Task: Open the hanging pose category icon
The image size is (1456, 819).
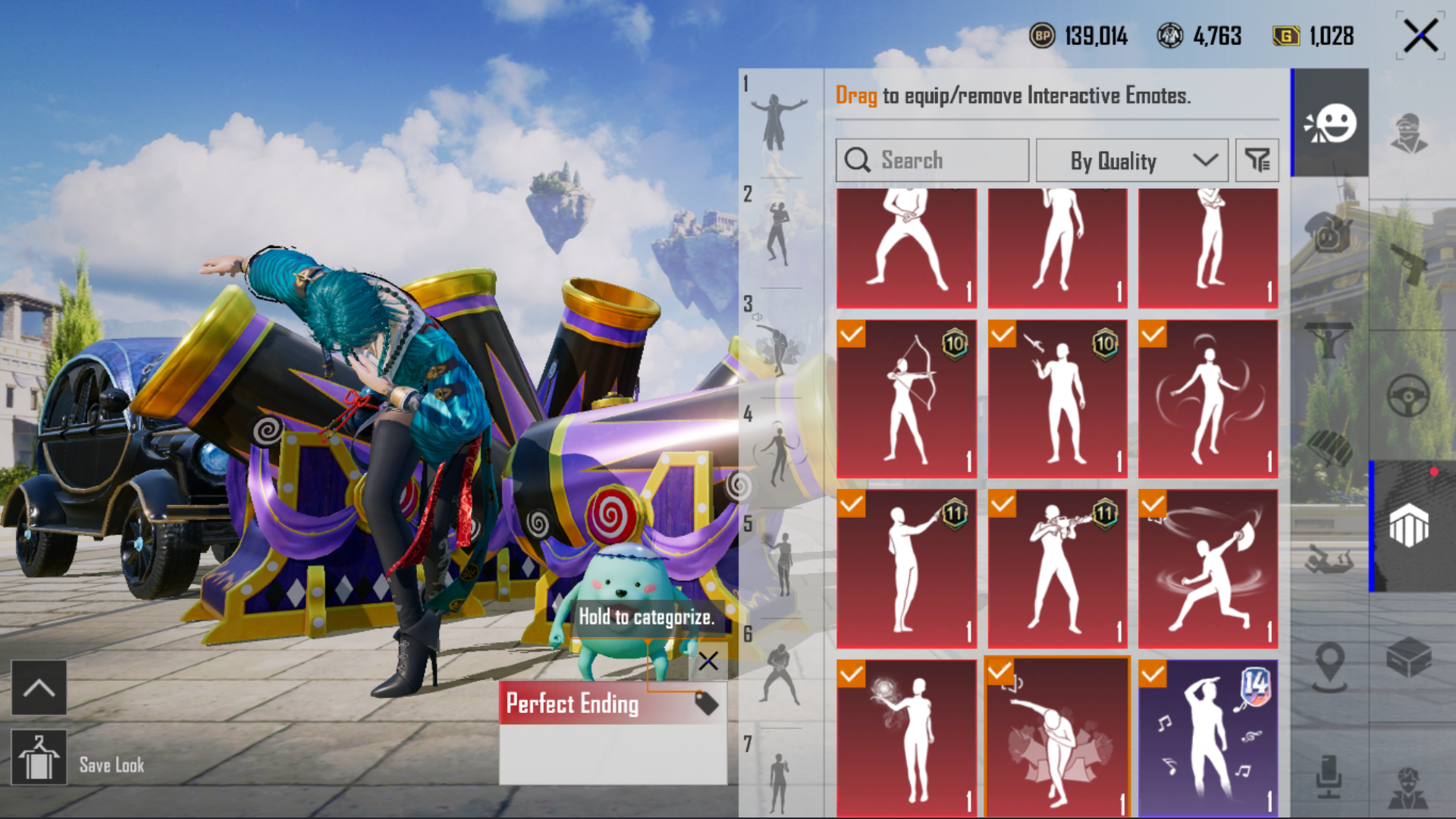Action: pos(1329,339)
